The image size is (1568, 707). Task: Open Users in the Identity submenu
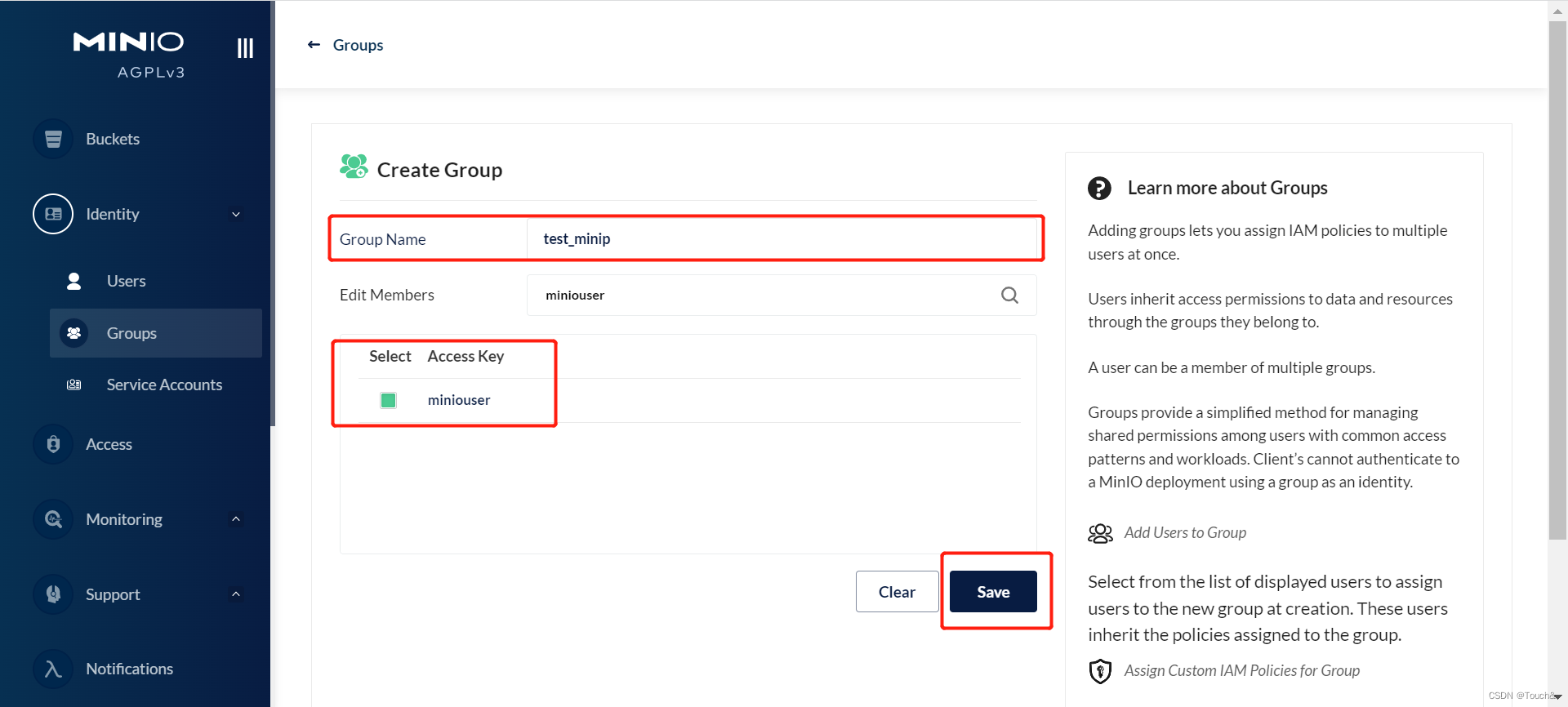click(x=126, y=281)
